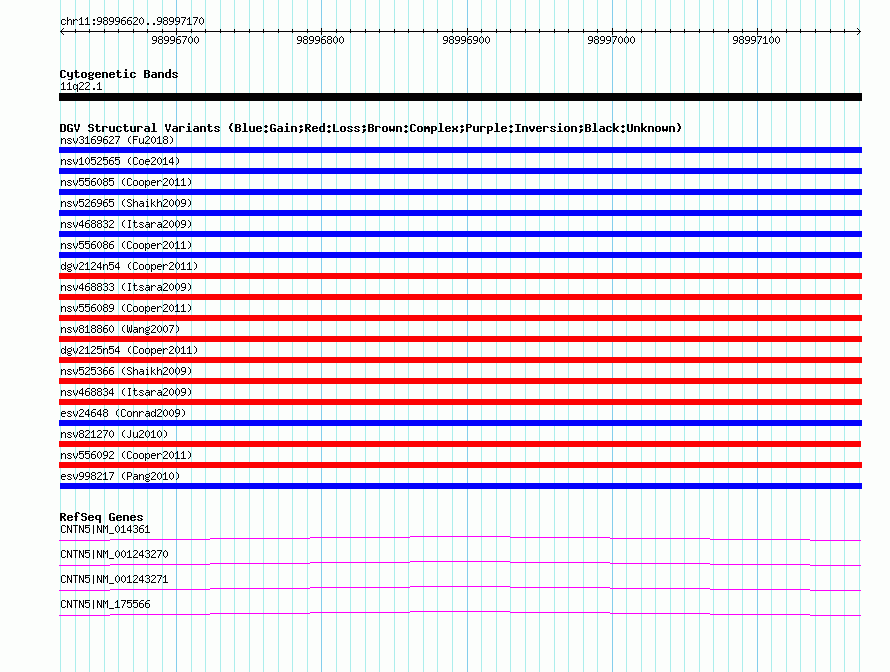Click the chr11:98996620..98997170 region label
The height and width of the screenshot is (672, 890).
tap(132, 21)
